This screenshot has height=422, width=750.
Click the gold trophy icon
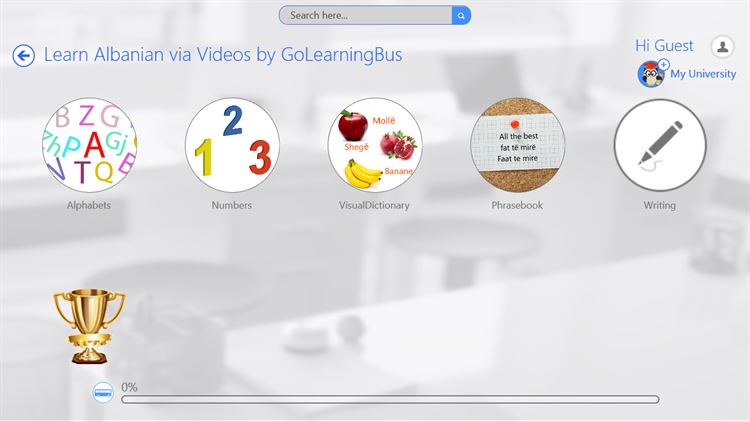89,325
